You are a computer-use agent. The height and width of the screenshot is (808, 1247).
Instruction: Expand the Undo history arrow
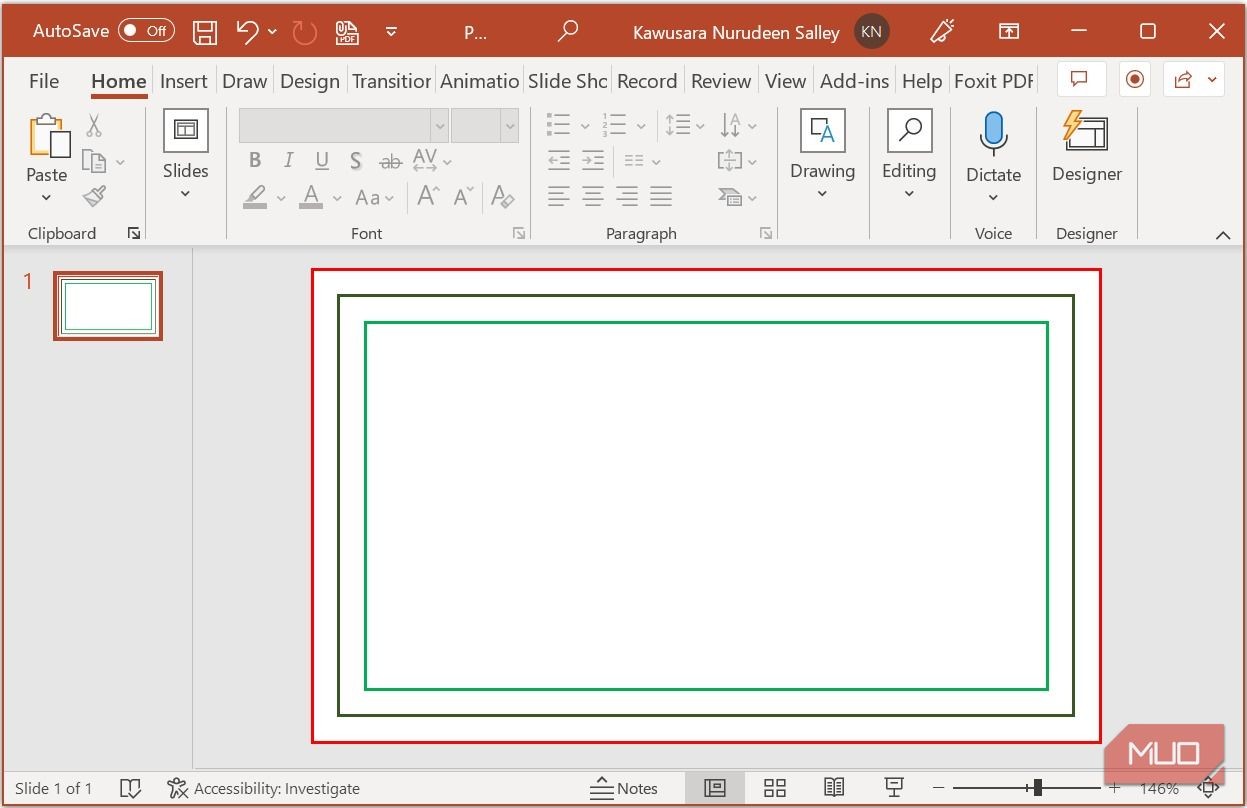click(x=272, y=32)
